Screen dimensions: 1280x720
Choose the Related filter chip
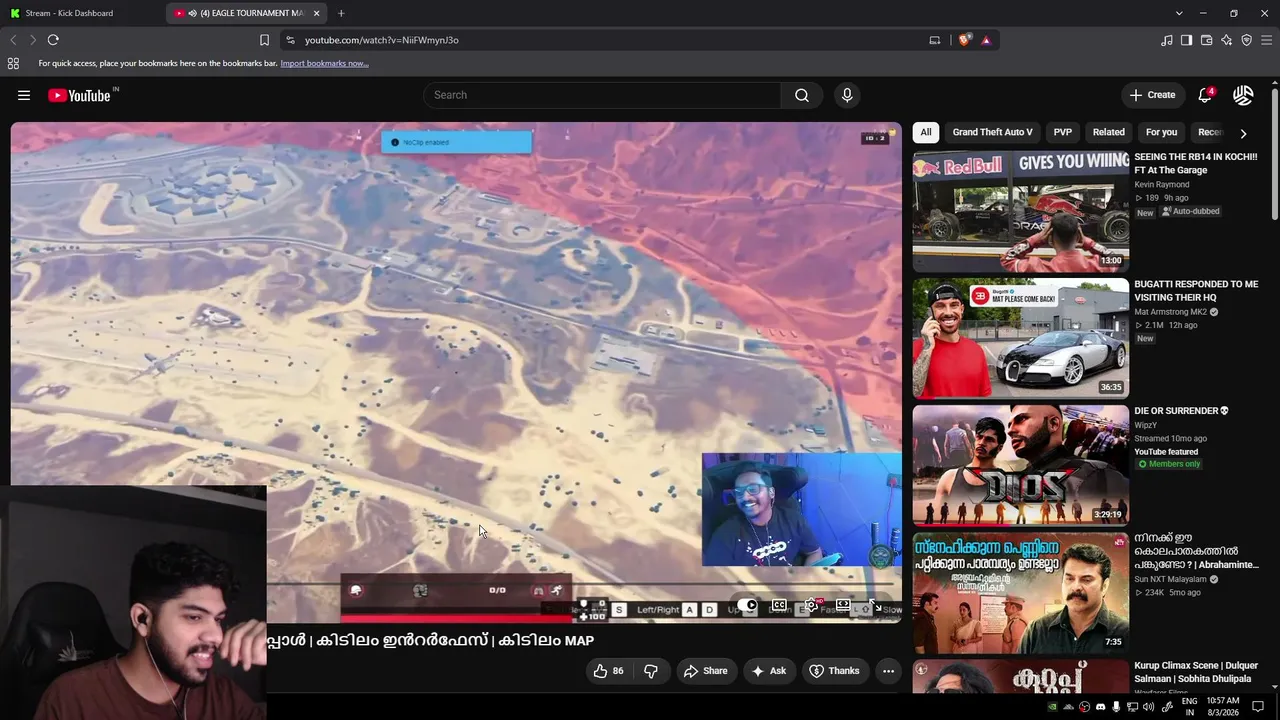coord(1108,132)
